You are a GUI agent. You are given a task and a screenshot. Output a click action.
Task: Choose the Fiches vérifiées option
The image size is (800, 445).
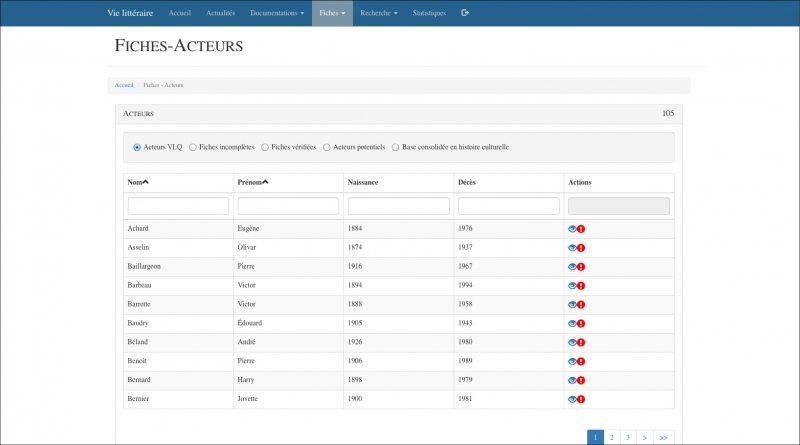pos(265,147)
